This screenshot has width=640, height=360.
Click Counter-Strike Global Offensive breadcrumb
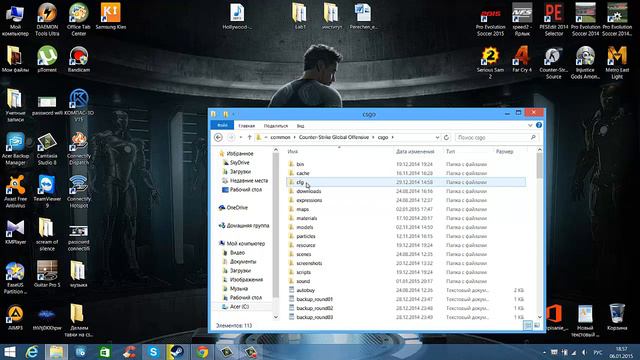(x=334, y=138)
